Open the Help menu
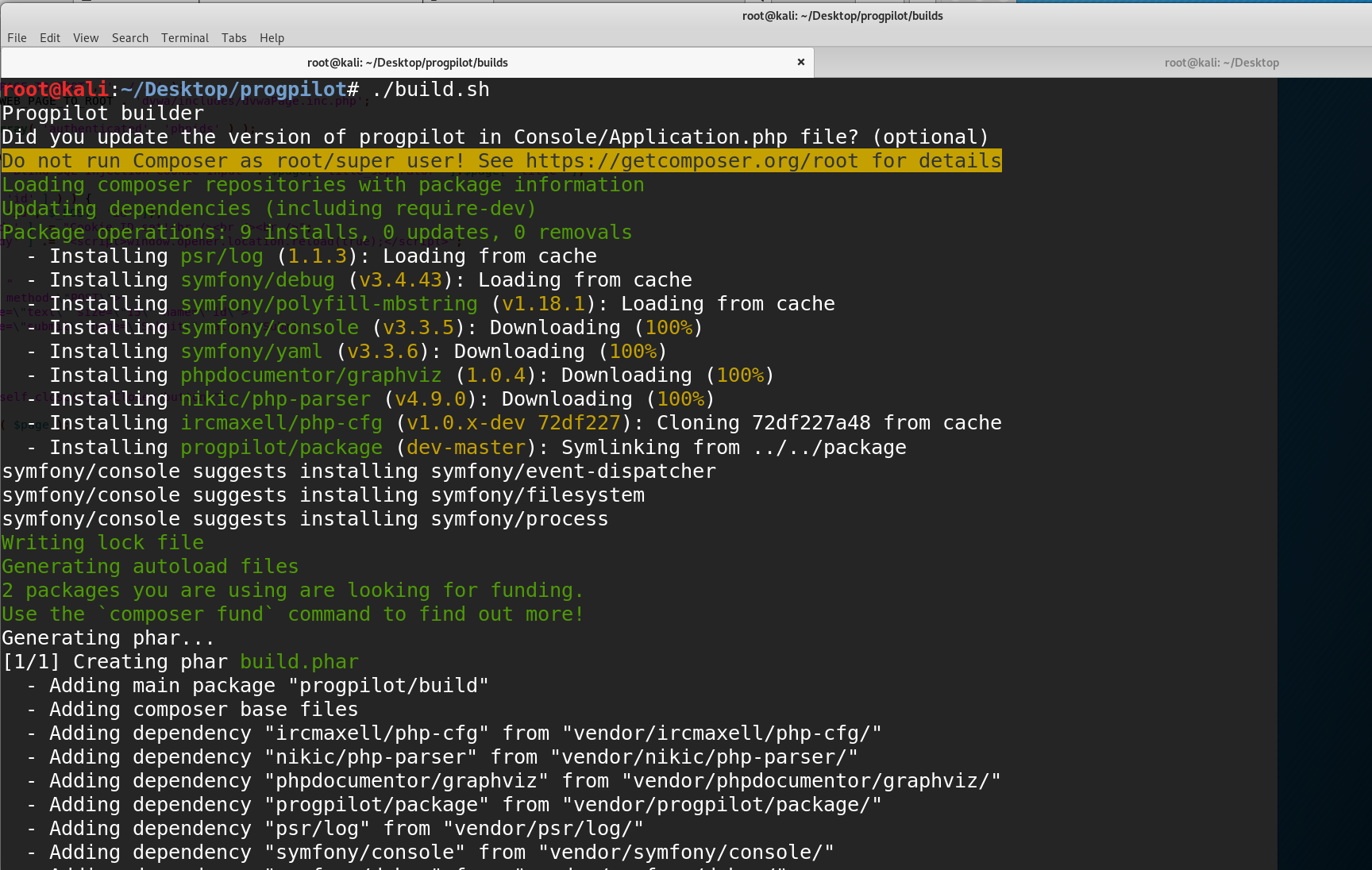 point(272,37)
